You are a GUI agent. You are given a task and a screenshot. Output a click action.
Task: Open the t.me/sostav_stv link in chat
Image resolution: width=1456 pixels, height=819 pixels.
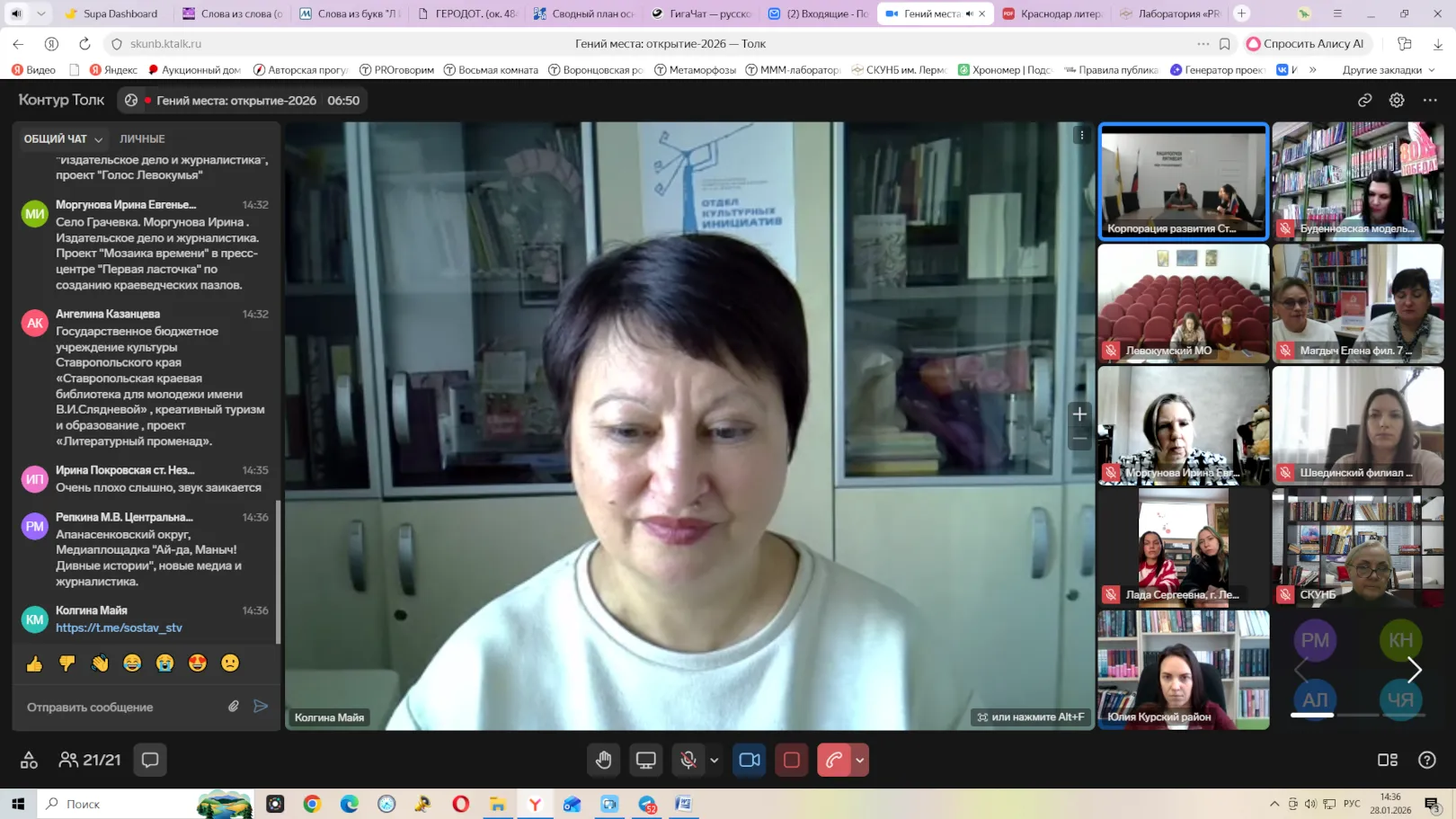pyautogui.click(x=119, y=628)
